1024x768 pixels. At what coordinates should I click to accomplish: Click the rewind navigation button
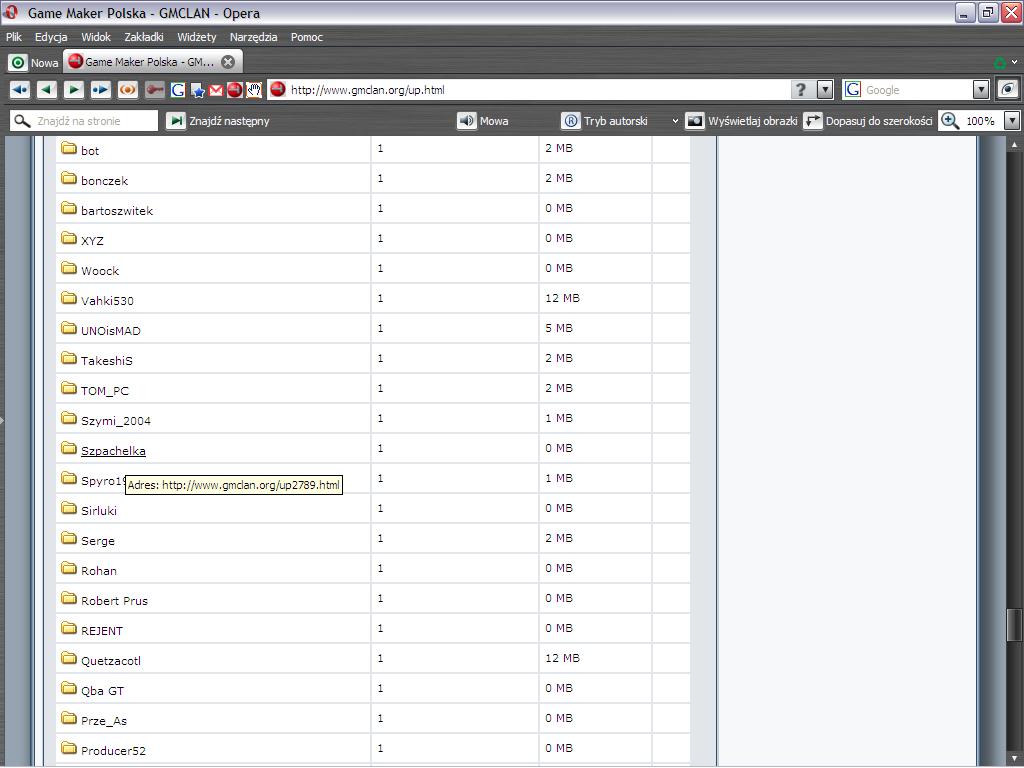click(x=20, y=89)
